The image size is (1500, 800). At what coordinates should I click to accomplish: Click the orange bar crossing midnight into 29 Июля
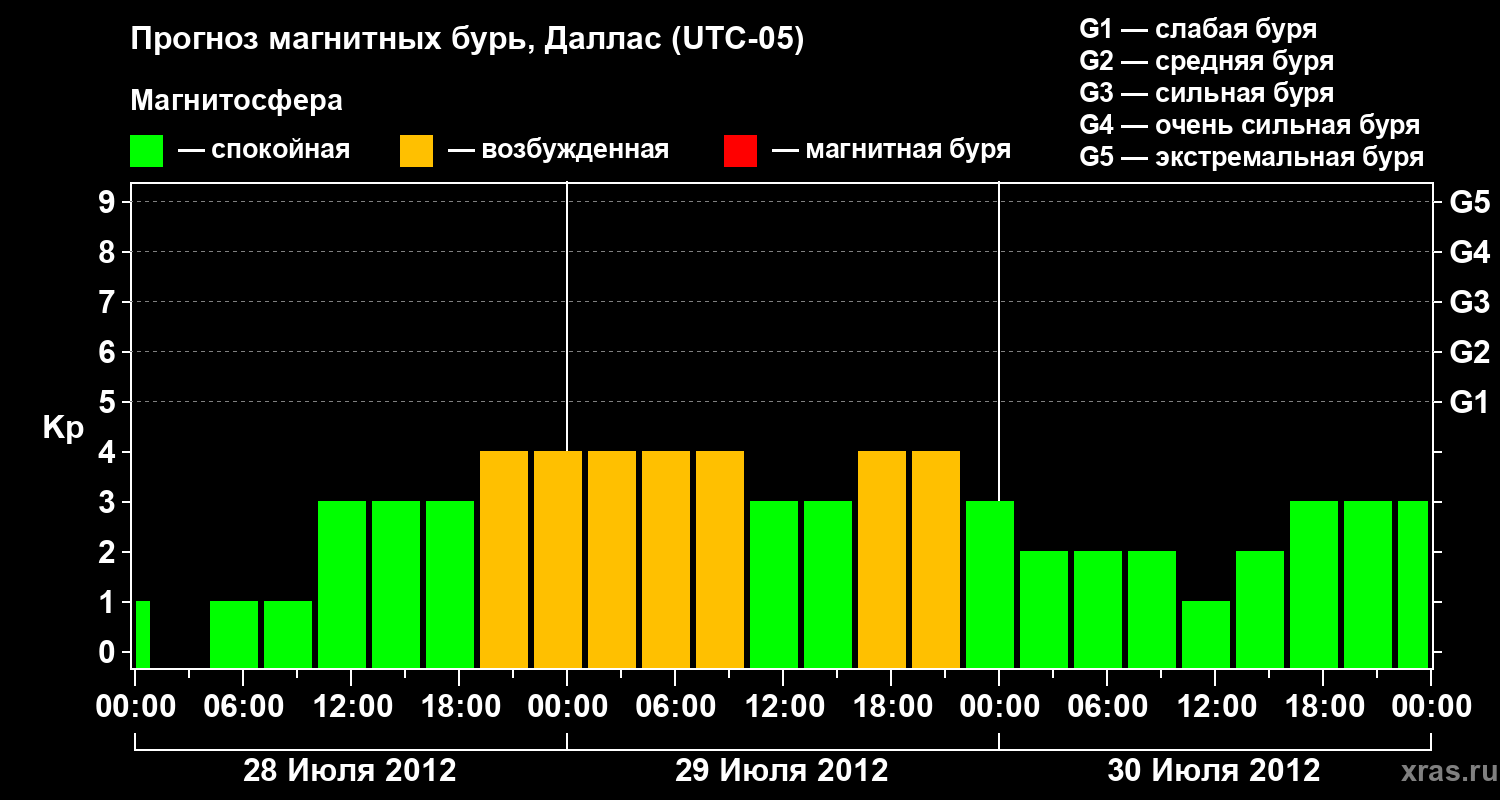tap(558, 559)
